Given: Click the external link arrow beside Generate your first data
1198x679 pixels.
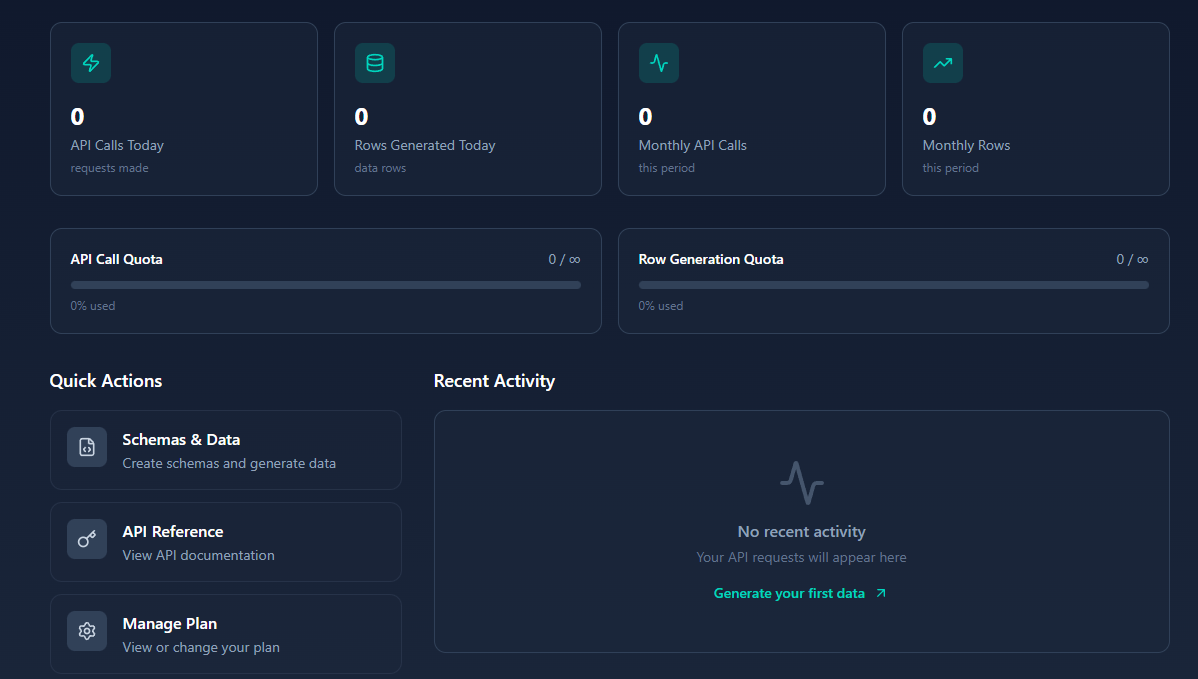Looking at the screenshot, I should [x=879, y=593].
